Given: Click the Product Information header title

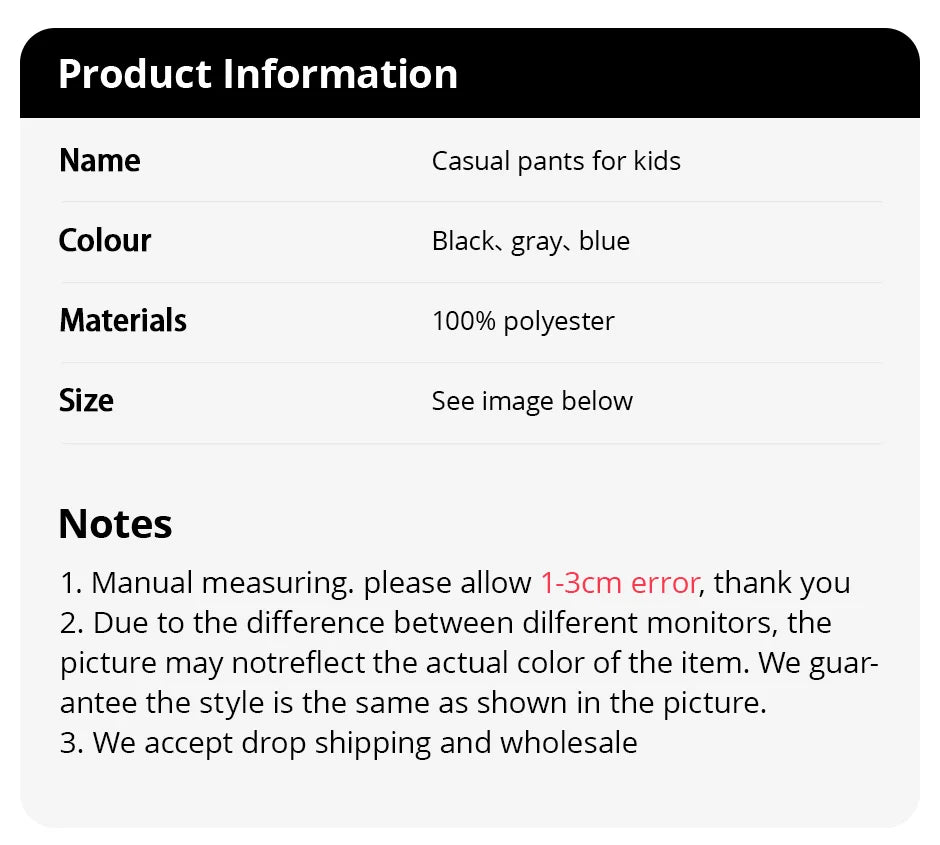Looking at the screenshot, I should [x=258, y=74].
